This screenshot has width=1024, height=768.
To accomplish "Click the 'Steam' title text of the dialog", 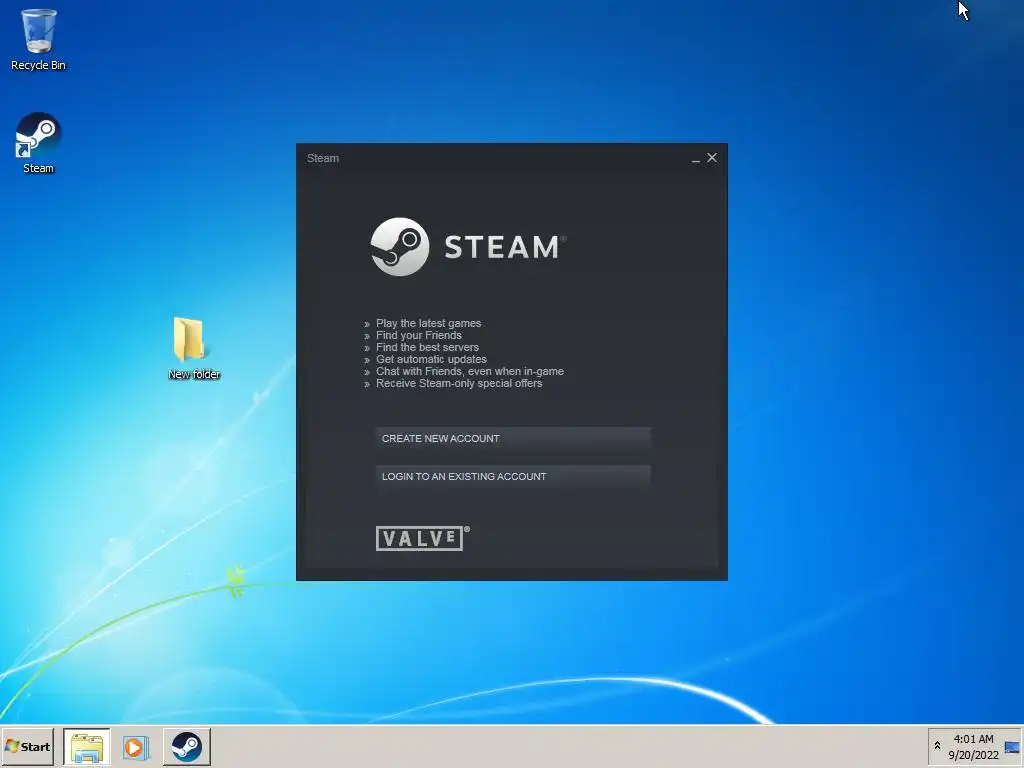I will (323, 158).
